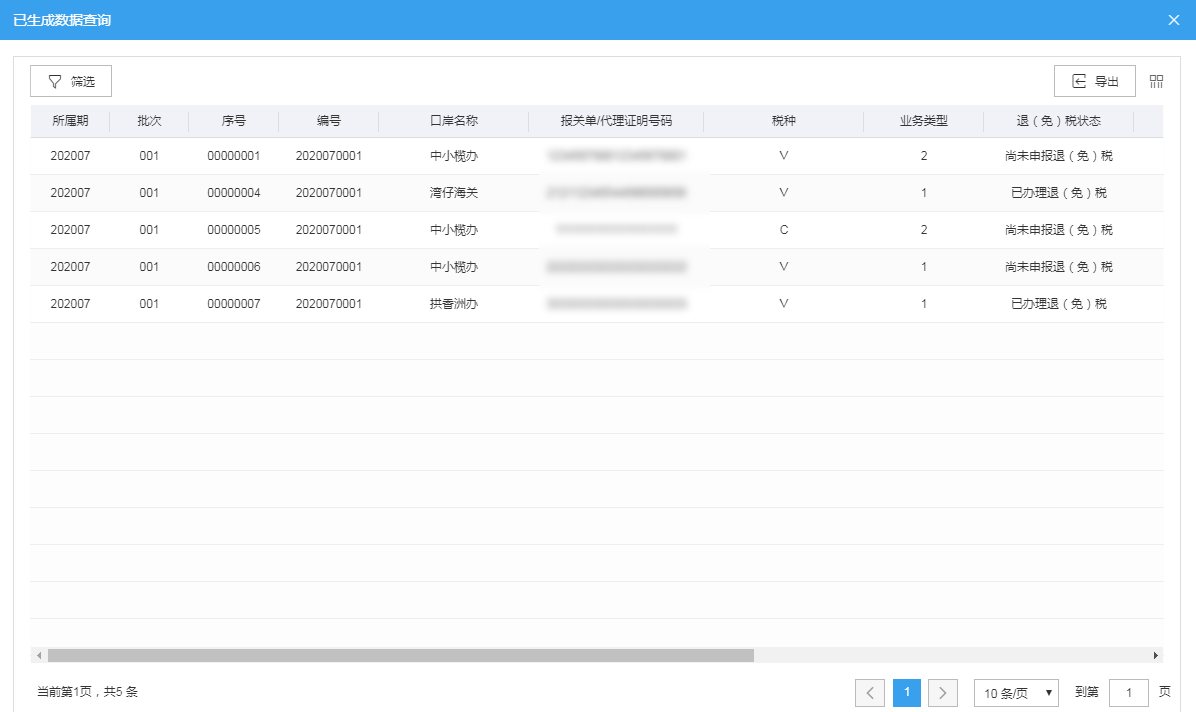Screen dimensions: 1196x712
Task: Close the 已生成数据查询 dialog
Action: pos(1174,20)
